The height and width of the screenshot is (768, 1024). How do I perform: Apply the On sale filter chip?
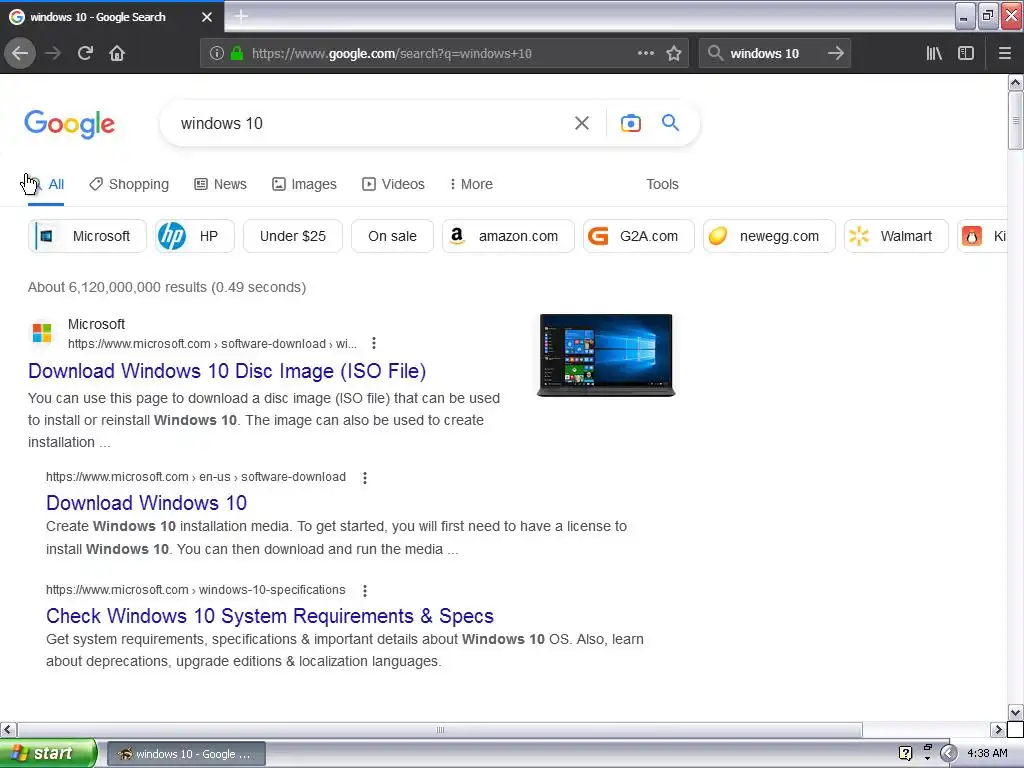click(392, 236)
